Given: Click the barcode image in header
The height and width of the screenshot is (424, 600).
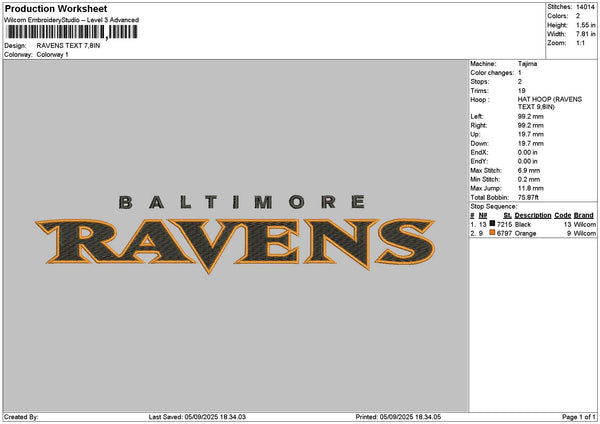Looking at the screenshot, I should (x=72, y=32).
